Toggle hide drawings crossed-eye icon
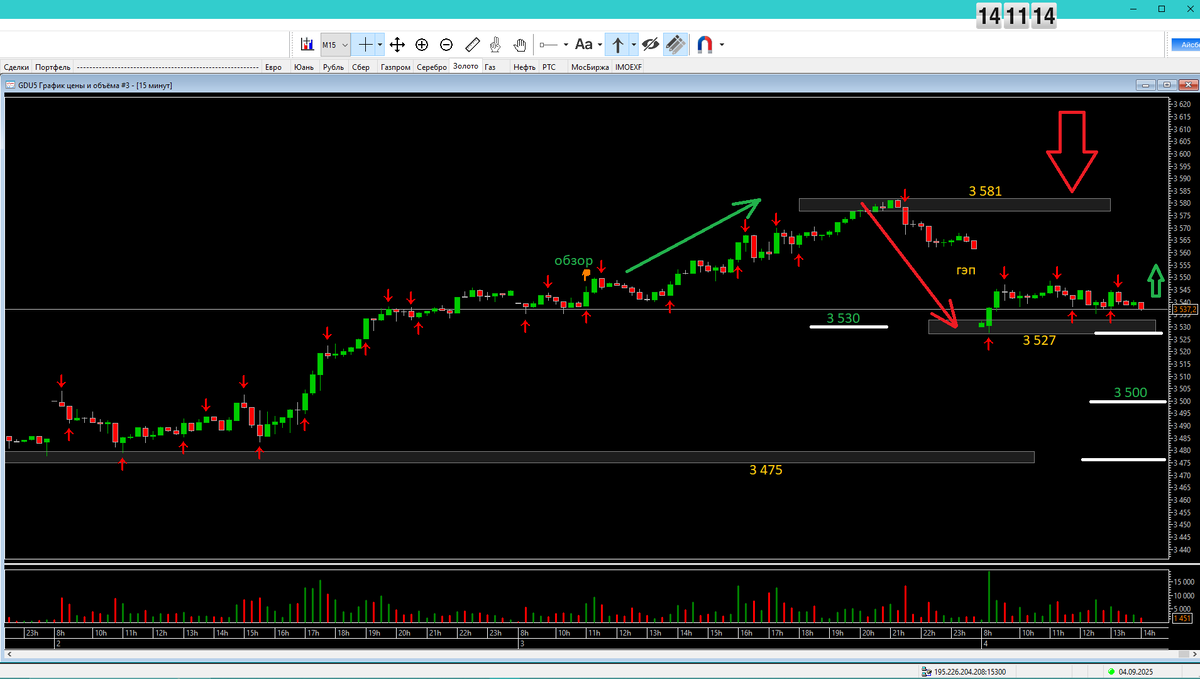This screenshot has height=679, width=1200. coord(650,45)
